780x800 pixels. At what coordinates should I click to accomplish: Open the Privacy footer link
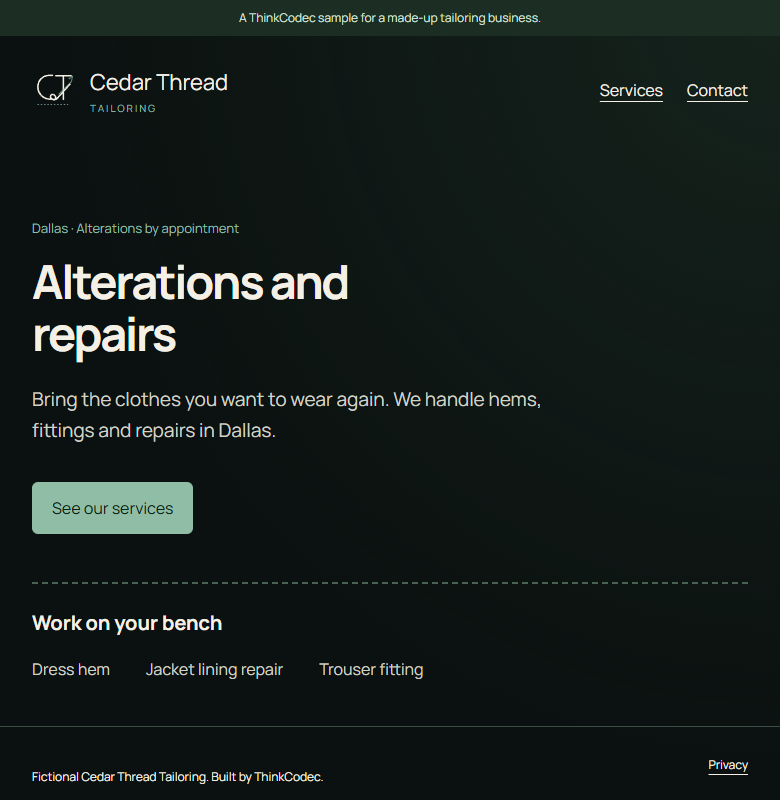tap(728, 765)
